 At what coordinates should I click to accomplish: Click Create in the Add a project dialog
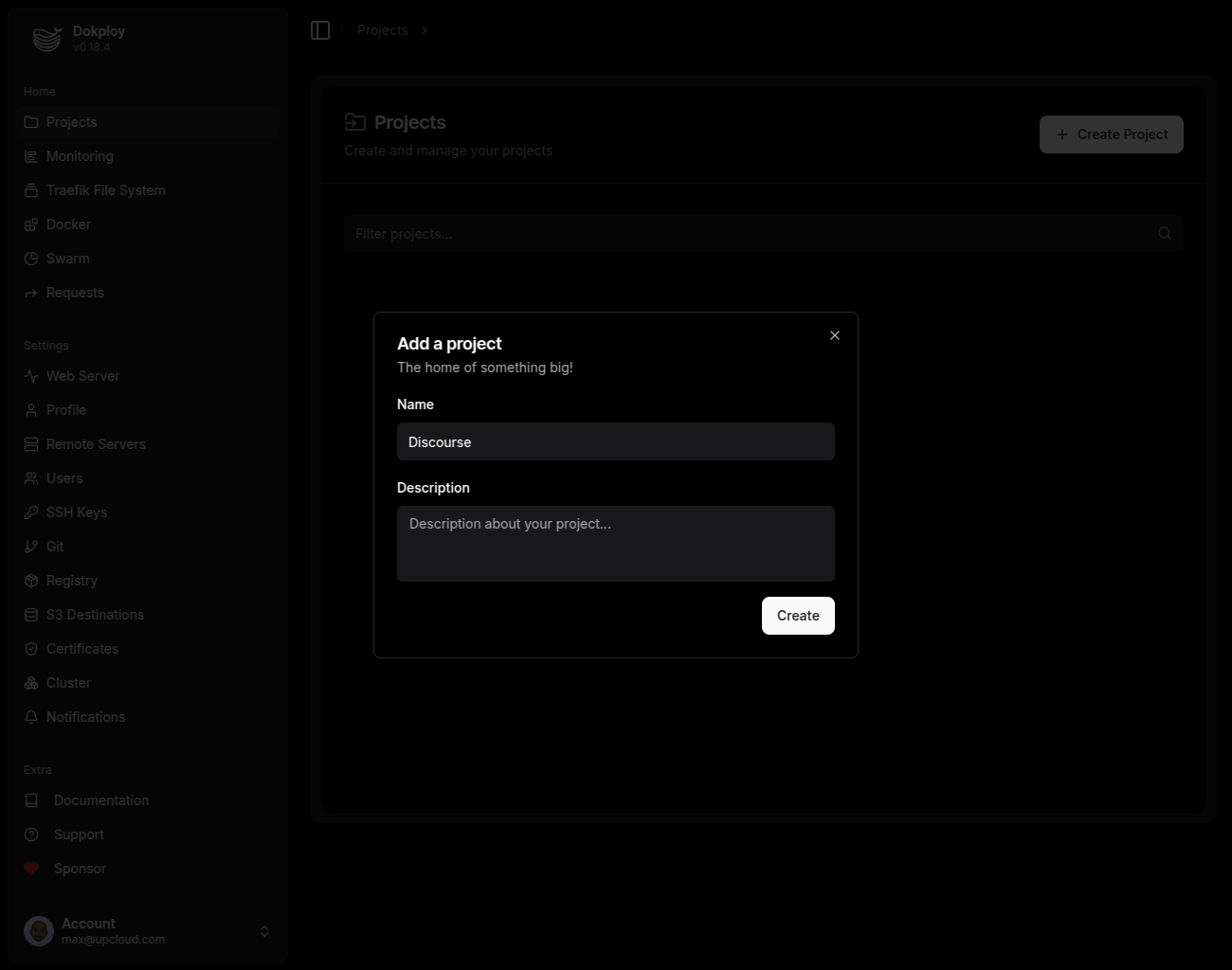[797, 616]
